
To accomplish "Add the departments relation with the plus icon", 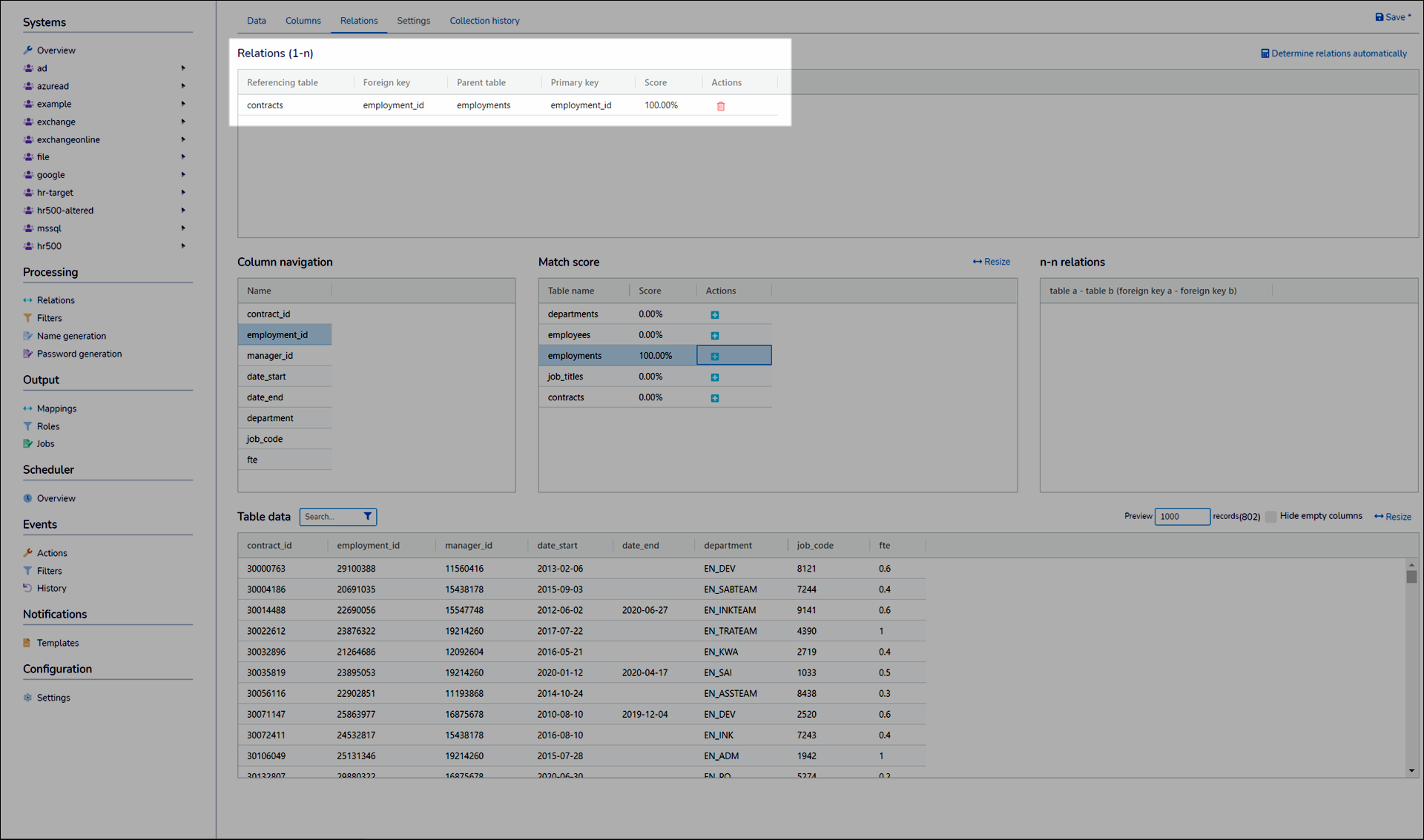I will (714, 315).
